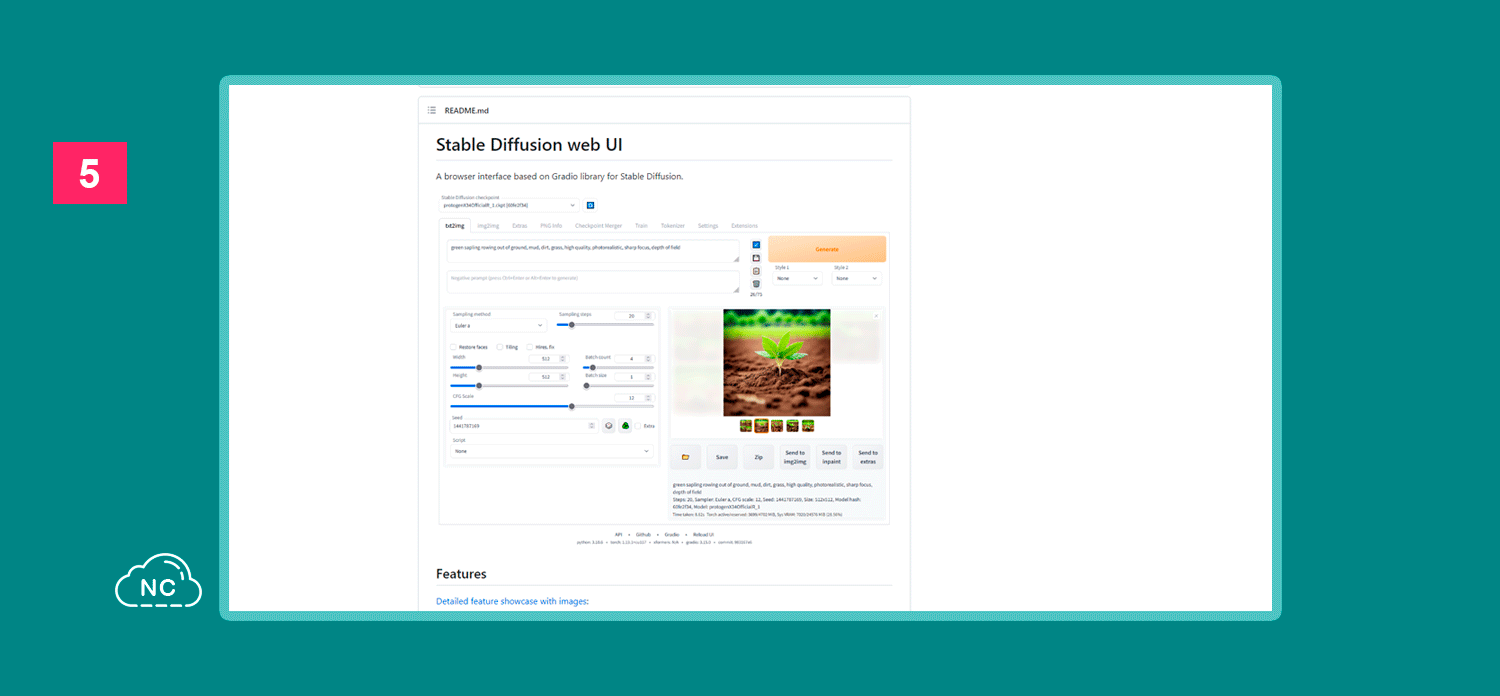Toggle the Tiling checkbox
This screenshot has width=1500, height=696.
pos(500,347)
